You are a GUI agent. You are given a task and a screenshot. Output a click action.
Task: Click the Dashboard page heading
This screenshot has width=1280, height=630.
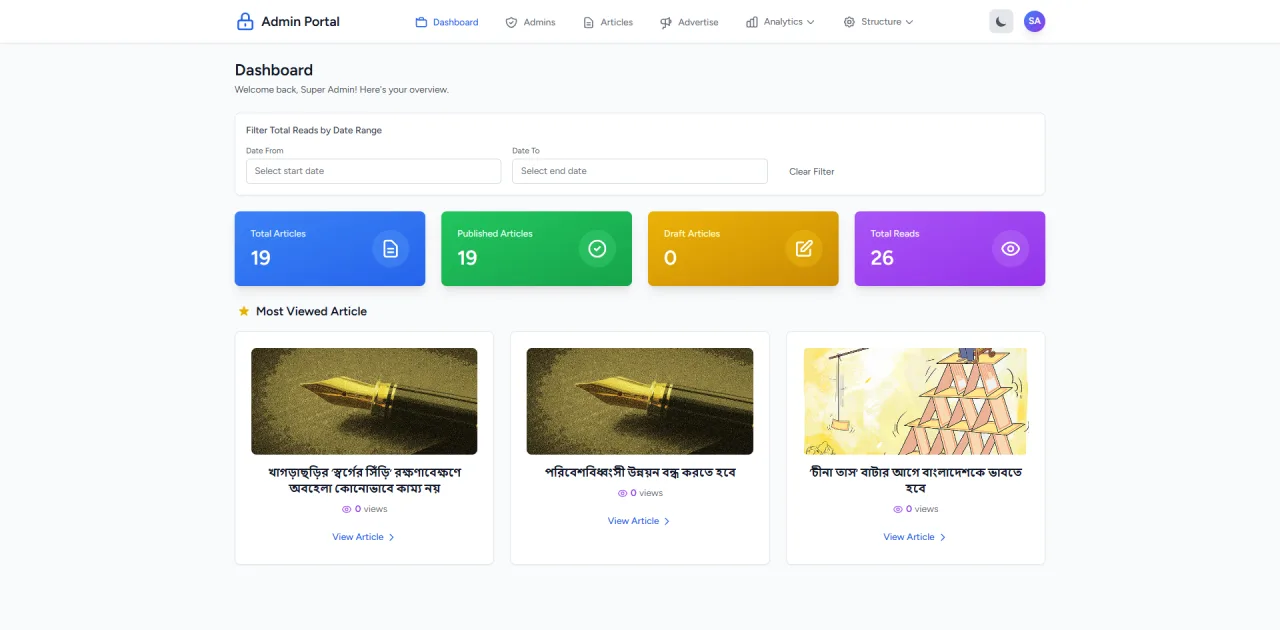coord(274,70)
